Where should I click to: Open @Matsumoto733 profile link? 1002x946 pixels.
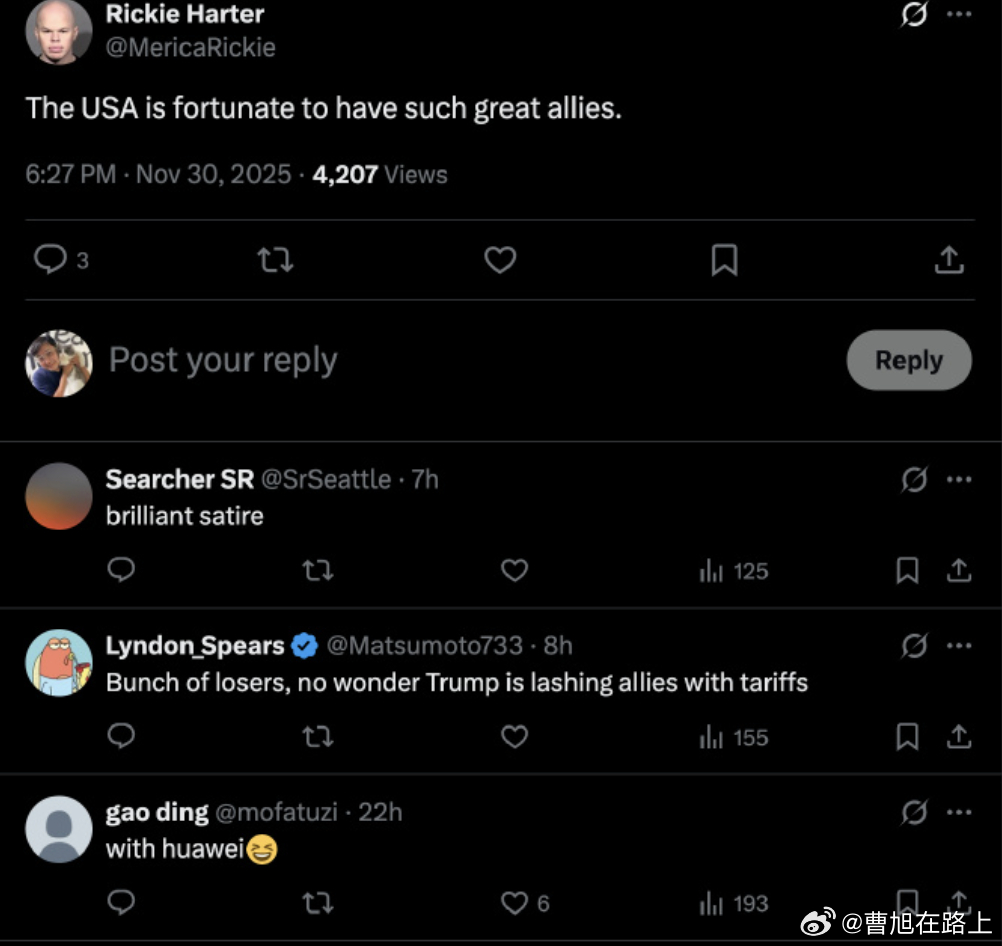pos(425,646)
